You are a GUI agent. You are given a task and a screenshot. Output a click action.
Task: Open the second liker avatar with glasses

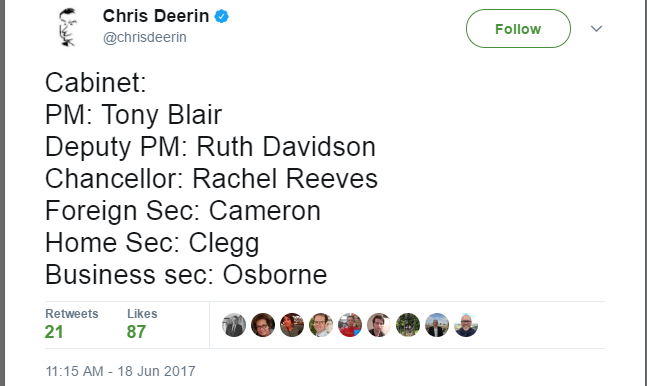point(263,325)
